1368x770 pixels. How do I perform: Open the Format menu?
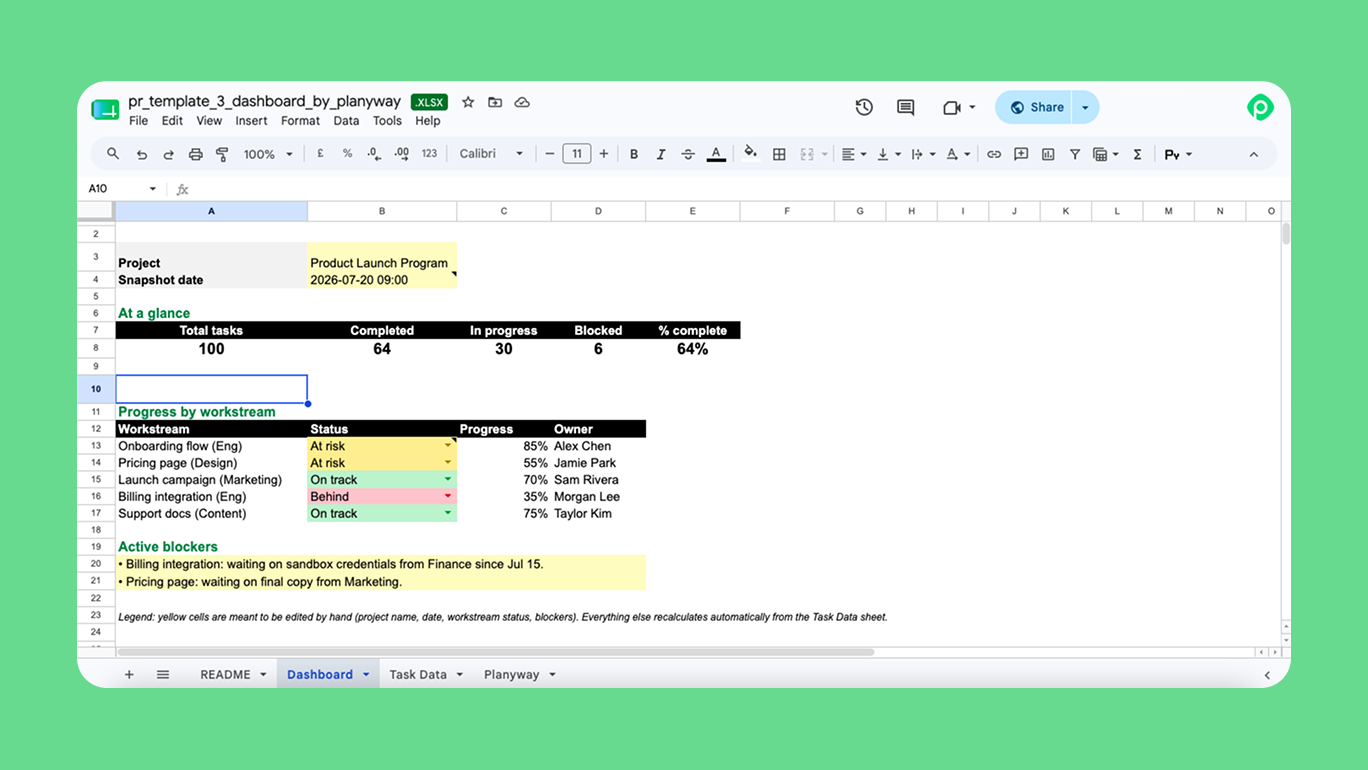tap(300, 121)
